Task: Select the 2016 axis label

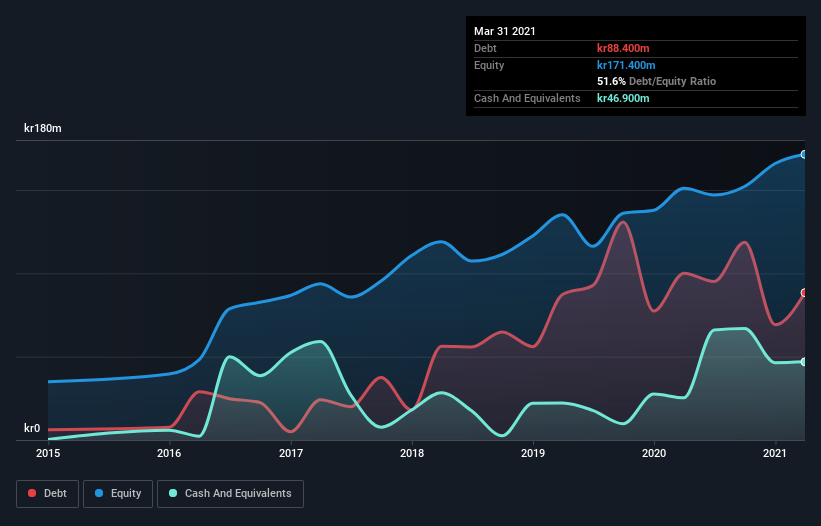Action: click(x=169, y=453)
